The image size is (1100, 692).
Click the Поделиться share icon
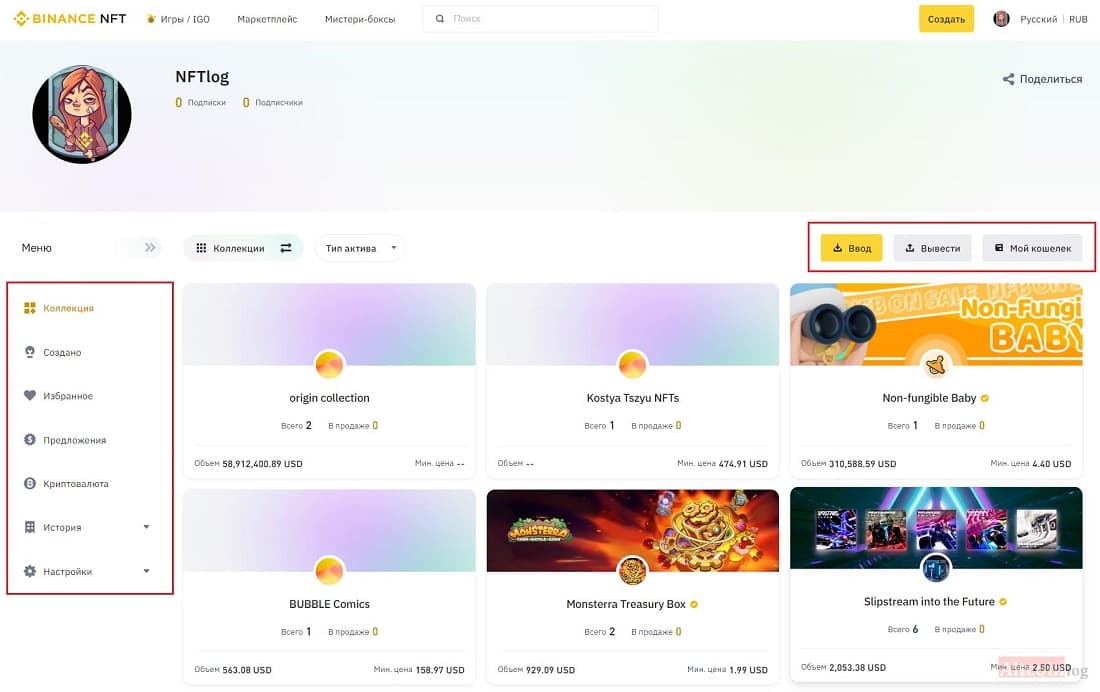pyautogui.click(x=1009, y=79)
